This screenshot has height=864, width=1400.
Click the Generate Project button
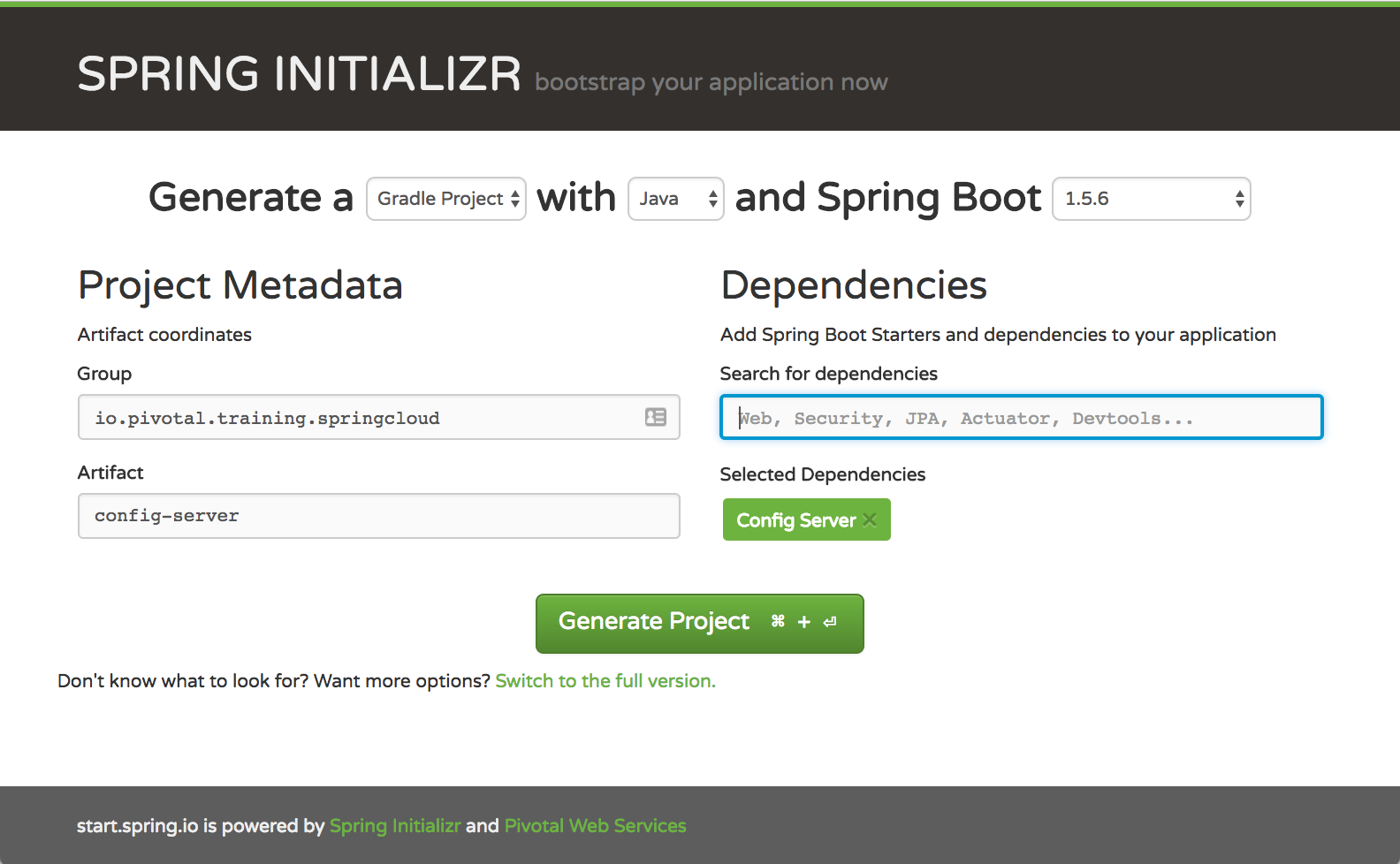[x=700, y=624]
